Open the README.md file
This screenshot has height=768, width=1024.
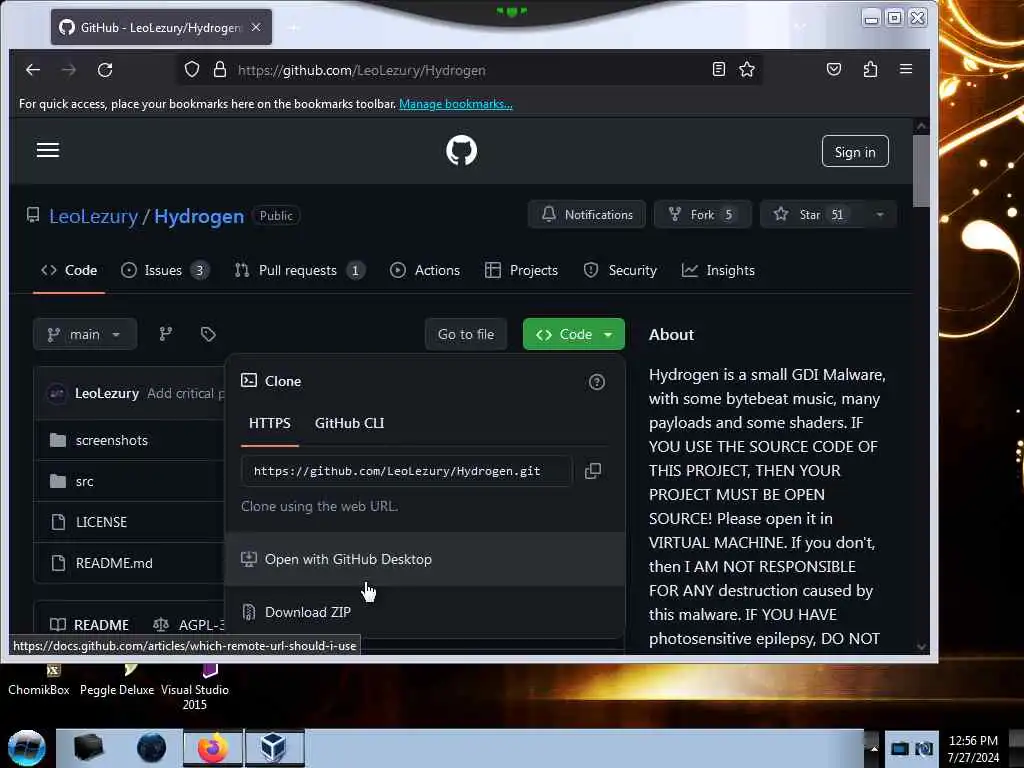114,563
